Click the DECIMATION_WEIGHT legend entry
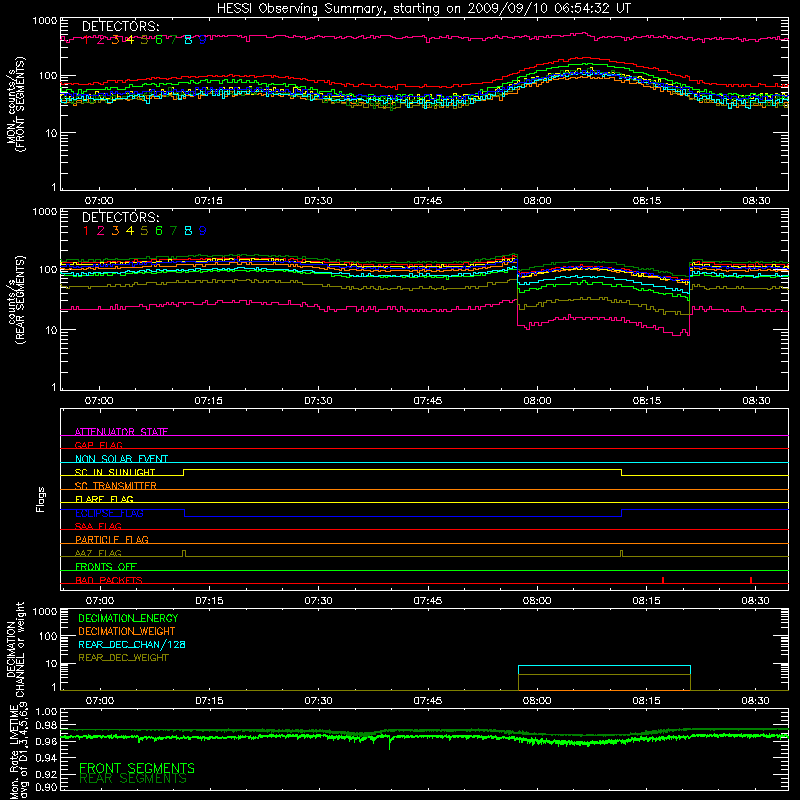Screen dimensions: 800x800 (x=127, y=631)
